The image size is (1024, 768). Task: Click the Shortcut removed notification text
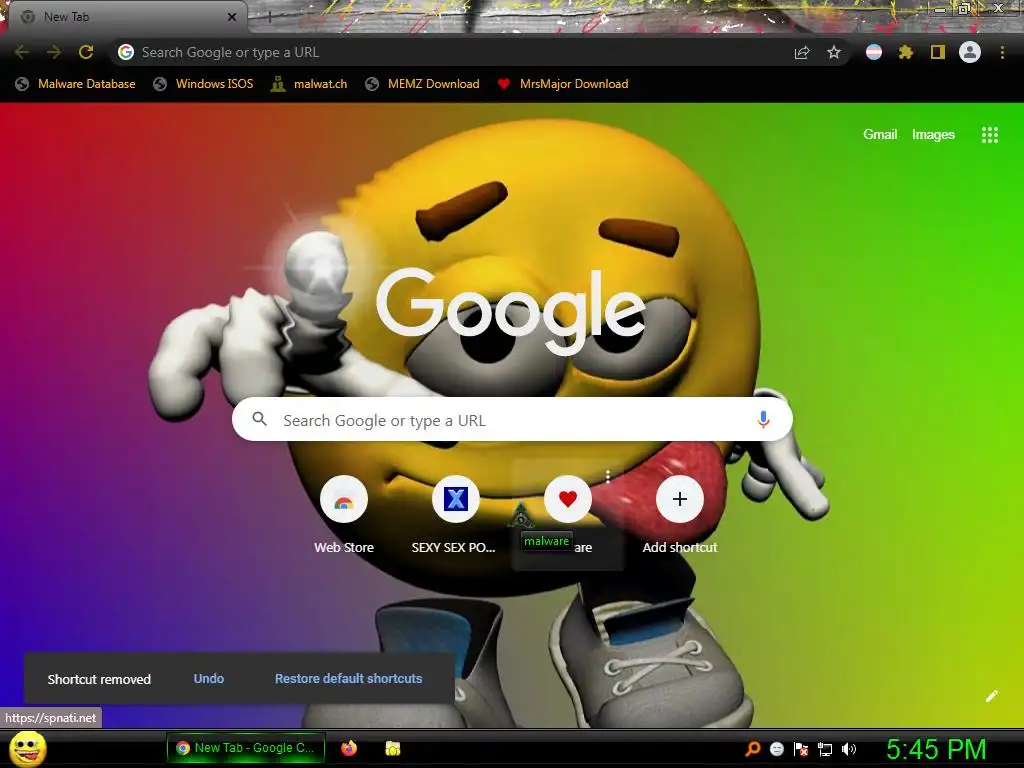(x=99, y=679)
